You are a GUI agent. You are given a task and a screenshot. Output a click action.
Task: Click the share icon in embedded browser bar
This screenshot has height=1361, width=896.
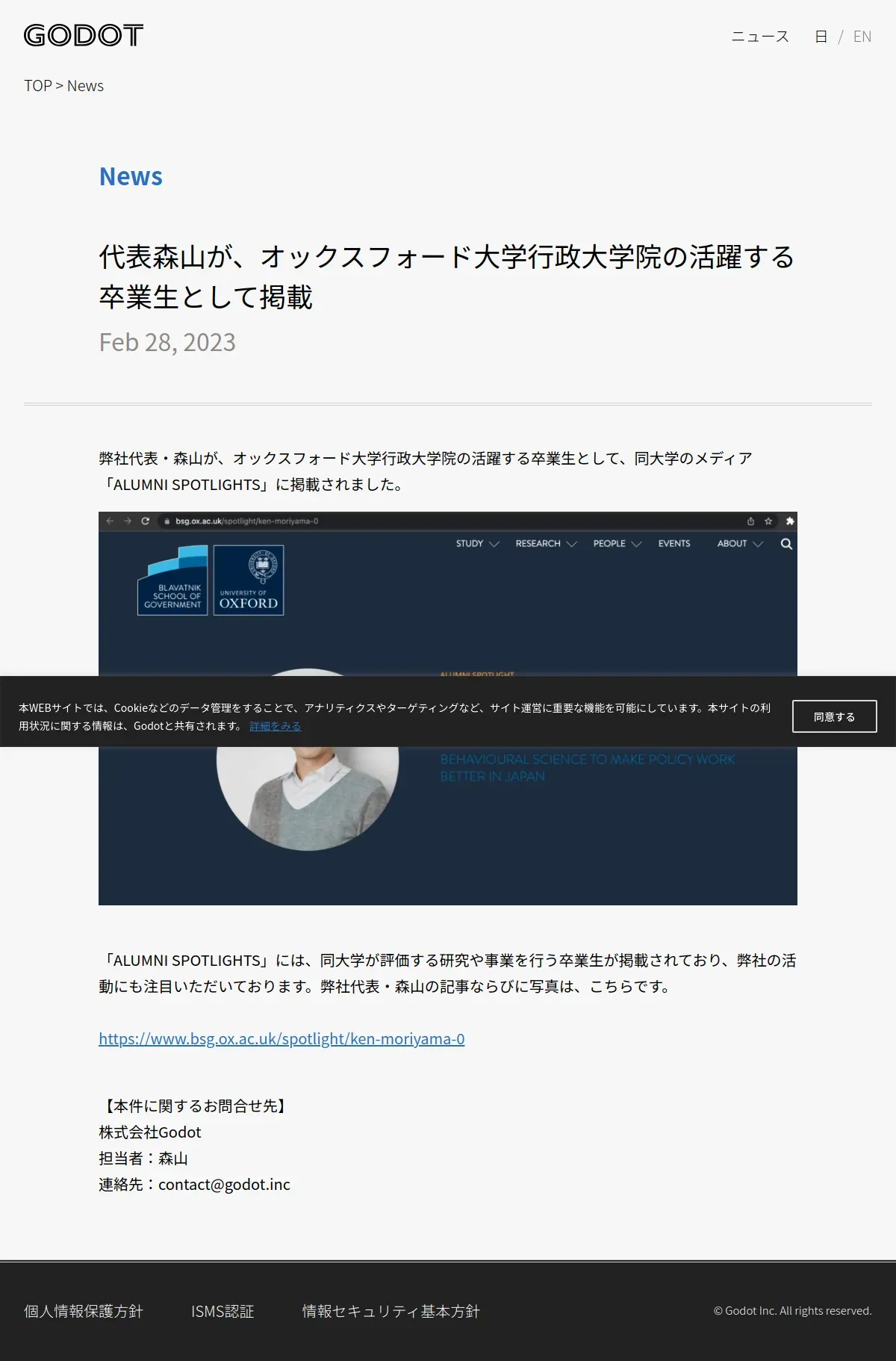click(x=750, y=521)
